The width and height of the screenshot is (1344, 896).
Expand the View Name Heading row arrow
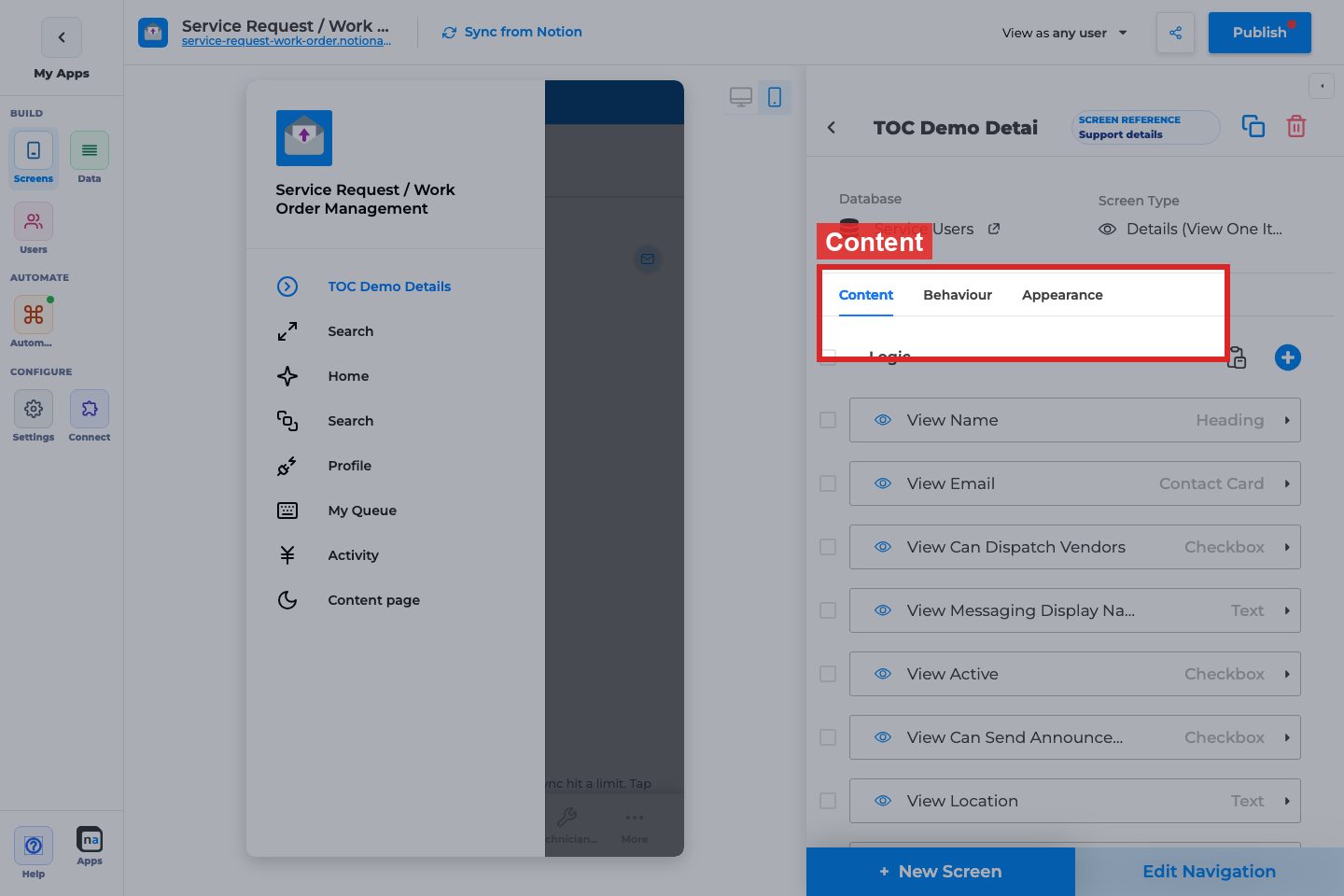1287,420
